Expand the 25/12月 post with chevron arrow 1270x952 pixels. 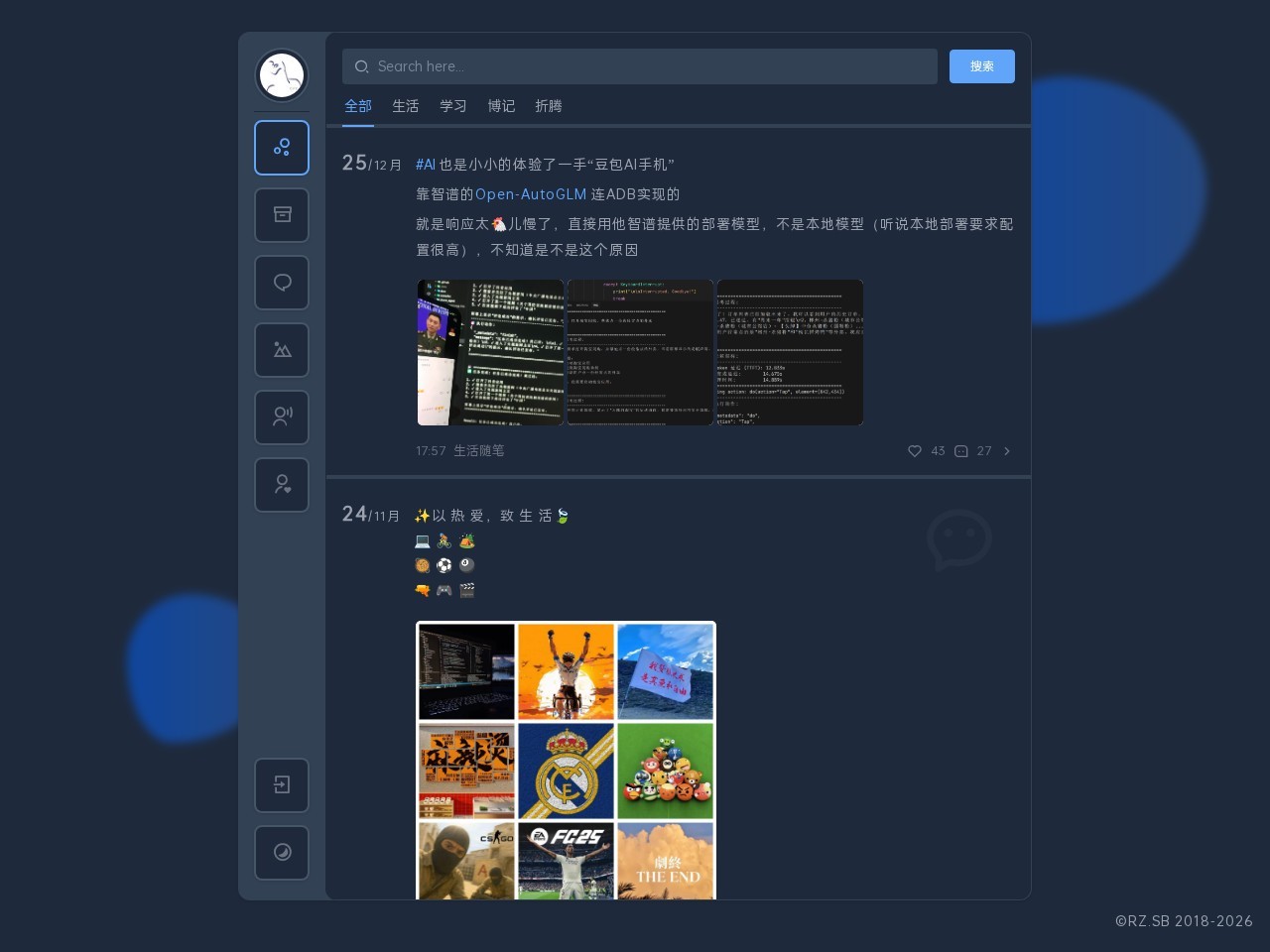1007,451
